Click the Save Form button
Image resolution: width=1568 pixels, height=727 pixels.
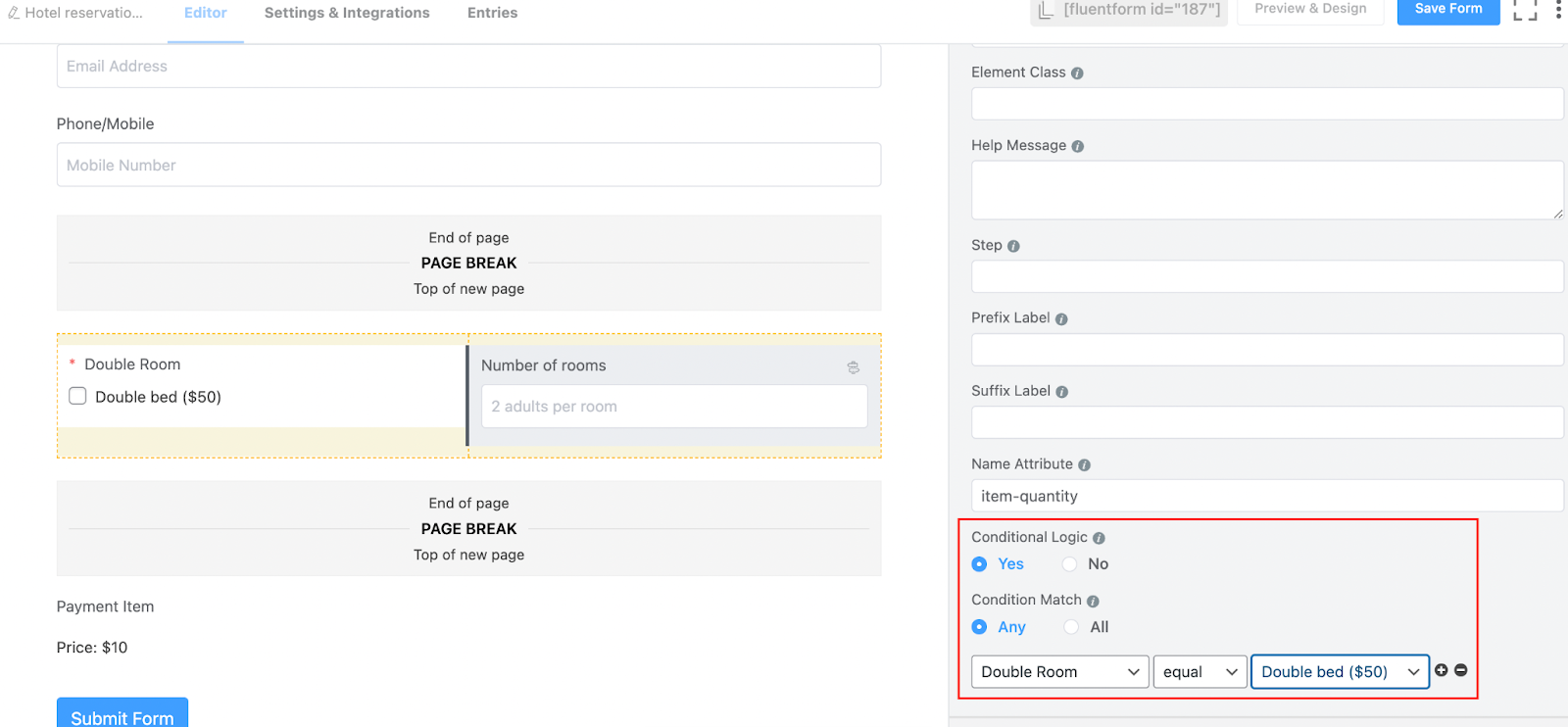(1447, 10)
